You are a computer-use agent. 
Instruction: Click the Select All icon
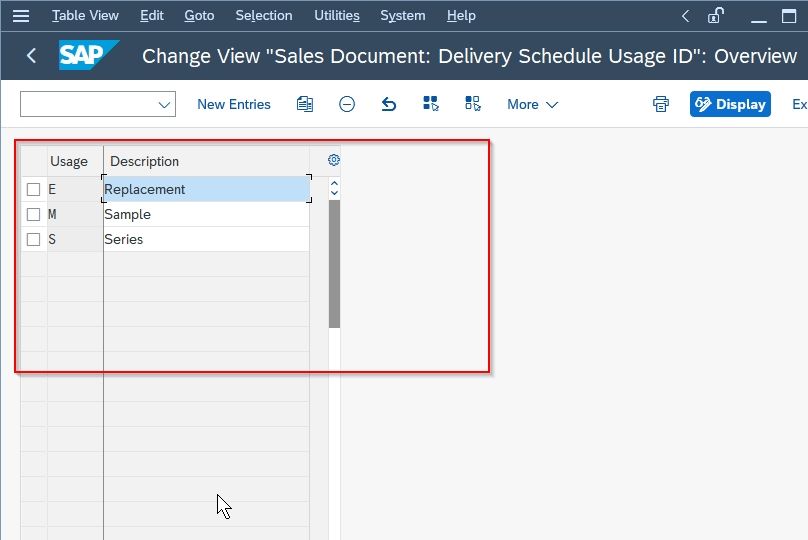tap(431, 104)
